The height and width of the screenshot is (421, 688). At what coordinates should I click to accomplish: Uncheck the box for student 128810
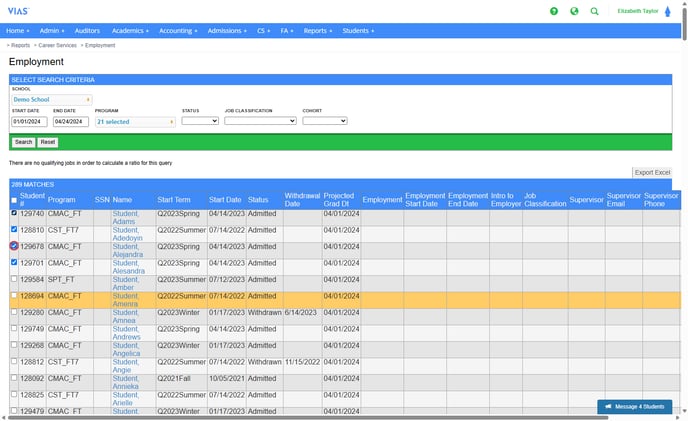point(14,229)
